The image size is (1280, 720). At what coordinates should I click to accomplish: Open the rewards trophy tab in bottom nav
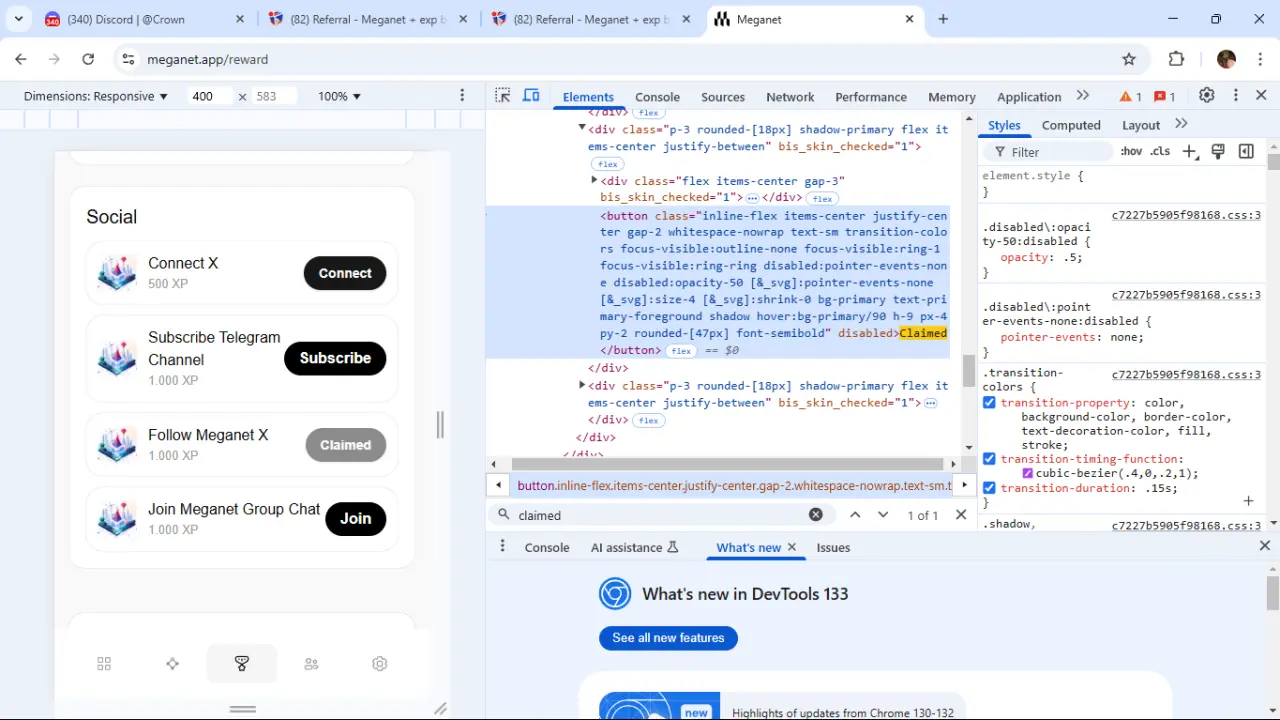click(241, 664)
